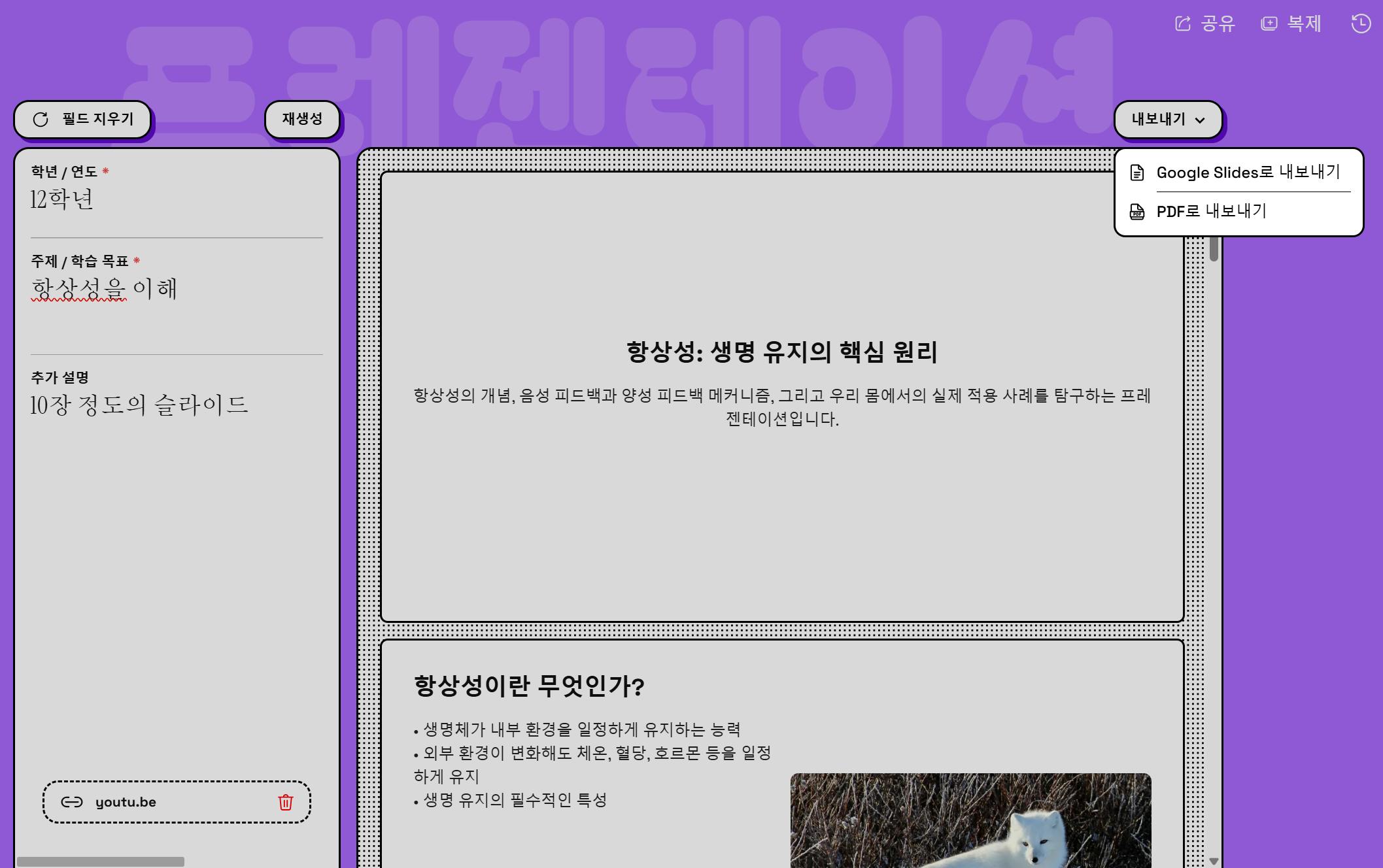Click the refresh icon in 필드 지우기
This screenshot has height=868, width=1383.
[x=41, y=120]
